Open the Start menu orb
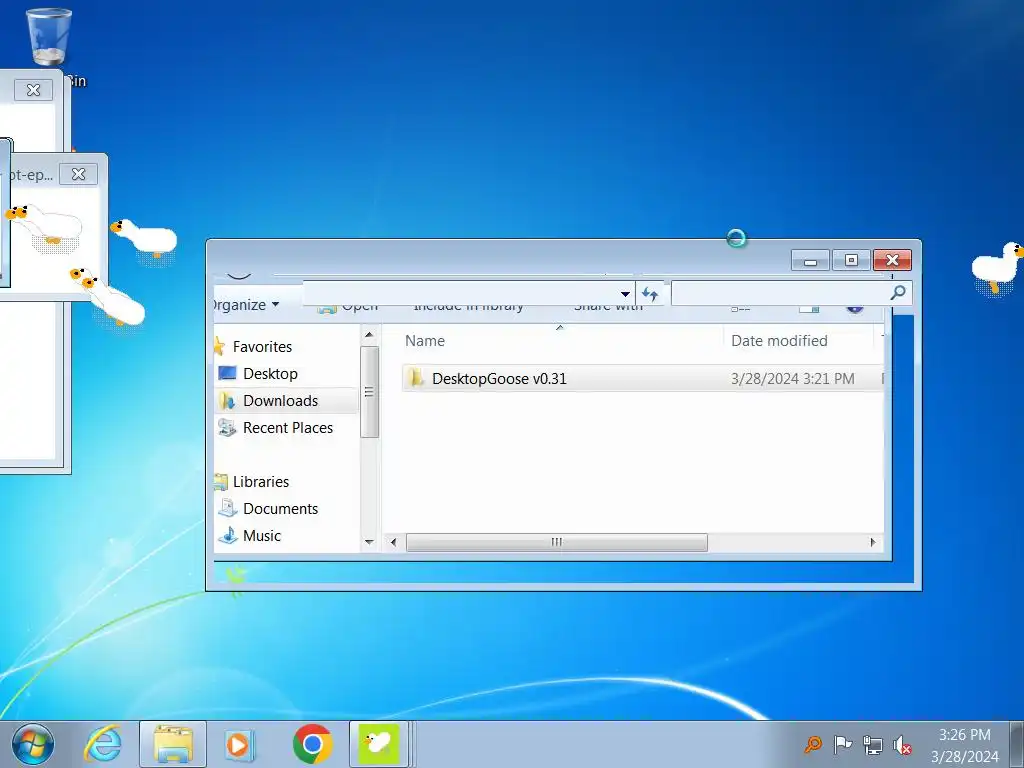The width and height of the screenshot is (1024, 768). (x=33, y=744)
